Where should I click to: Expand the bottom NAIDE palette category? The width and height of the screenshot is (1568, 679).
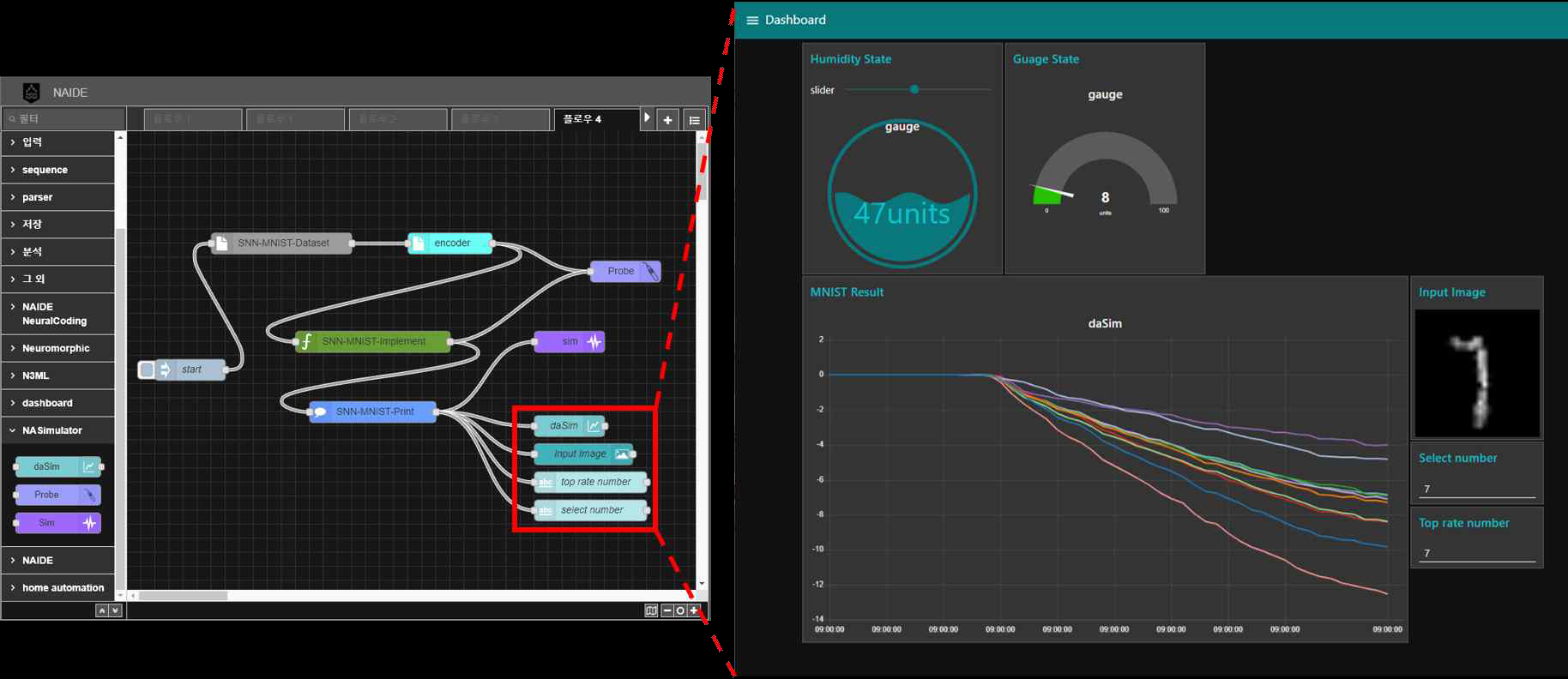coord(58,561)
